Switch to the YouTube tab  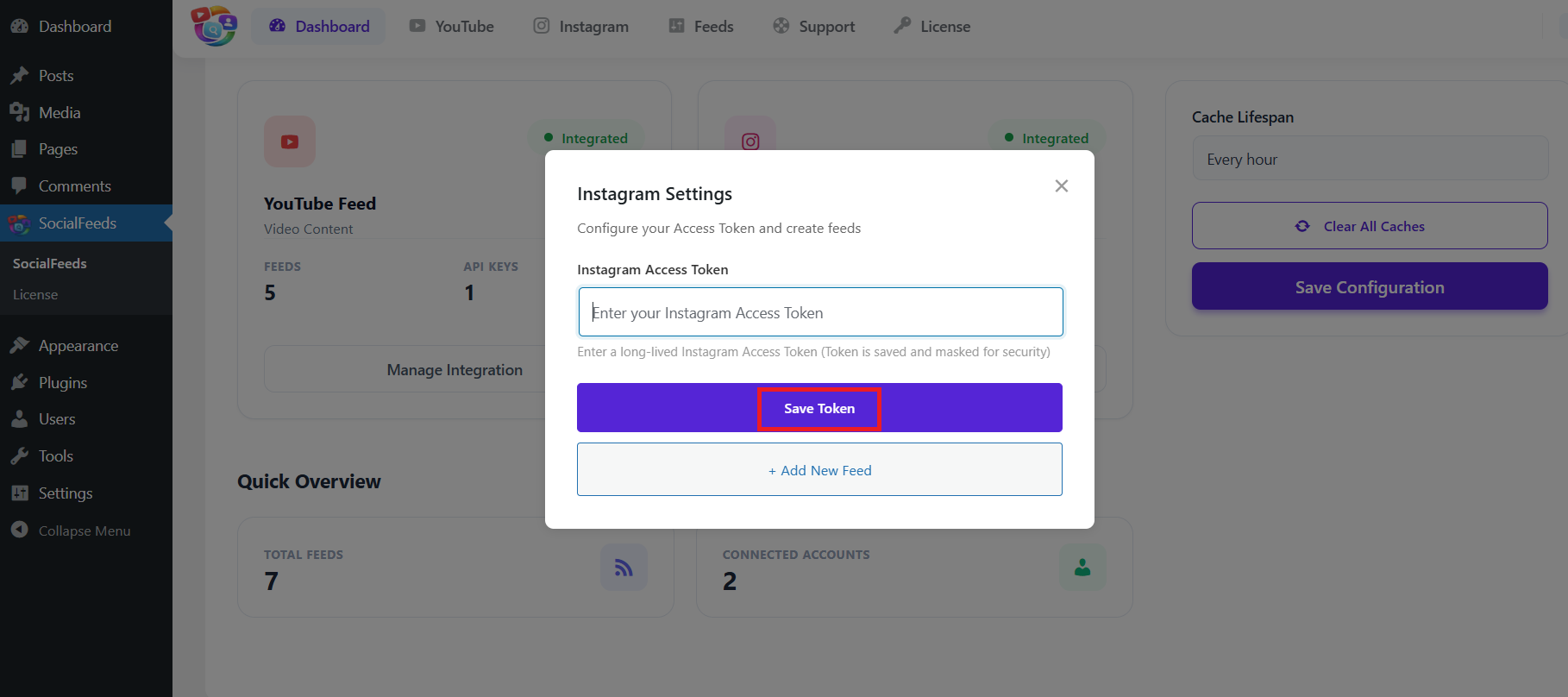coord(452,27)
